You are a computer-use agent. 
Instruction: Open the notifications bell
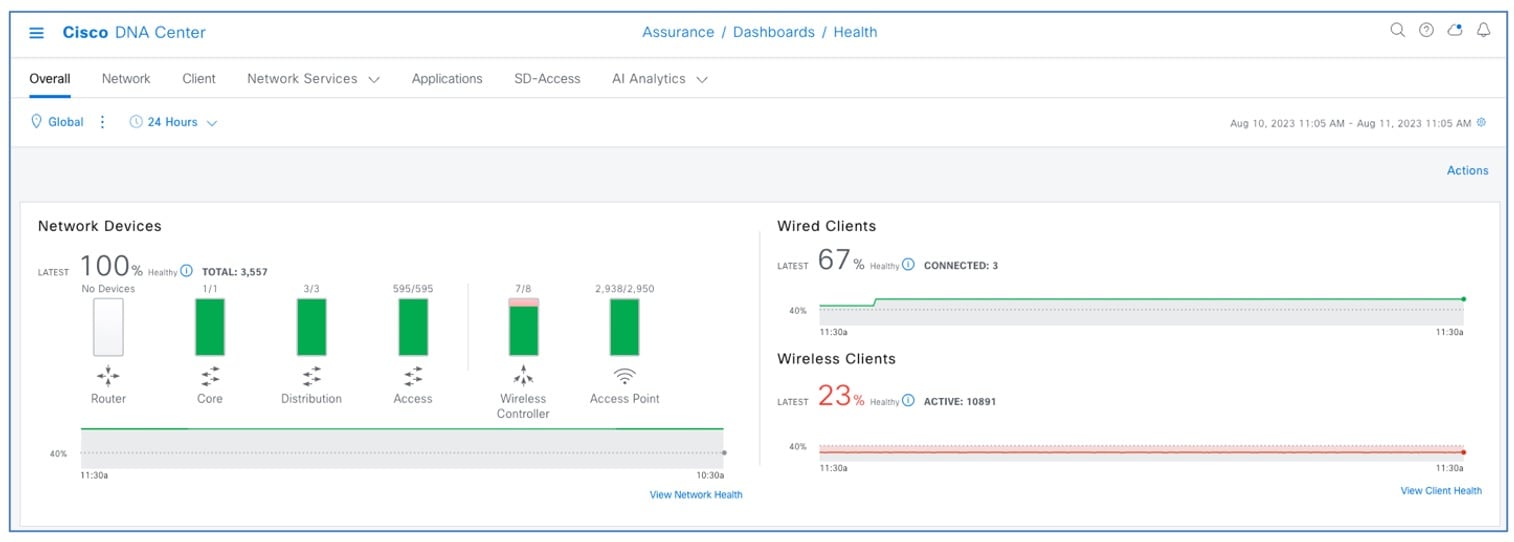click(1483, 30)
